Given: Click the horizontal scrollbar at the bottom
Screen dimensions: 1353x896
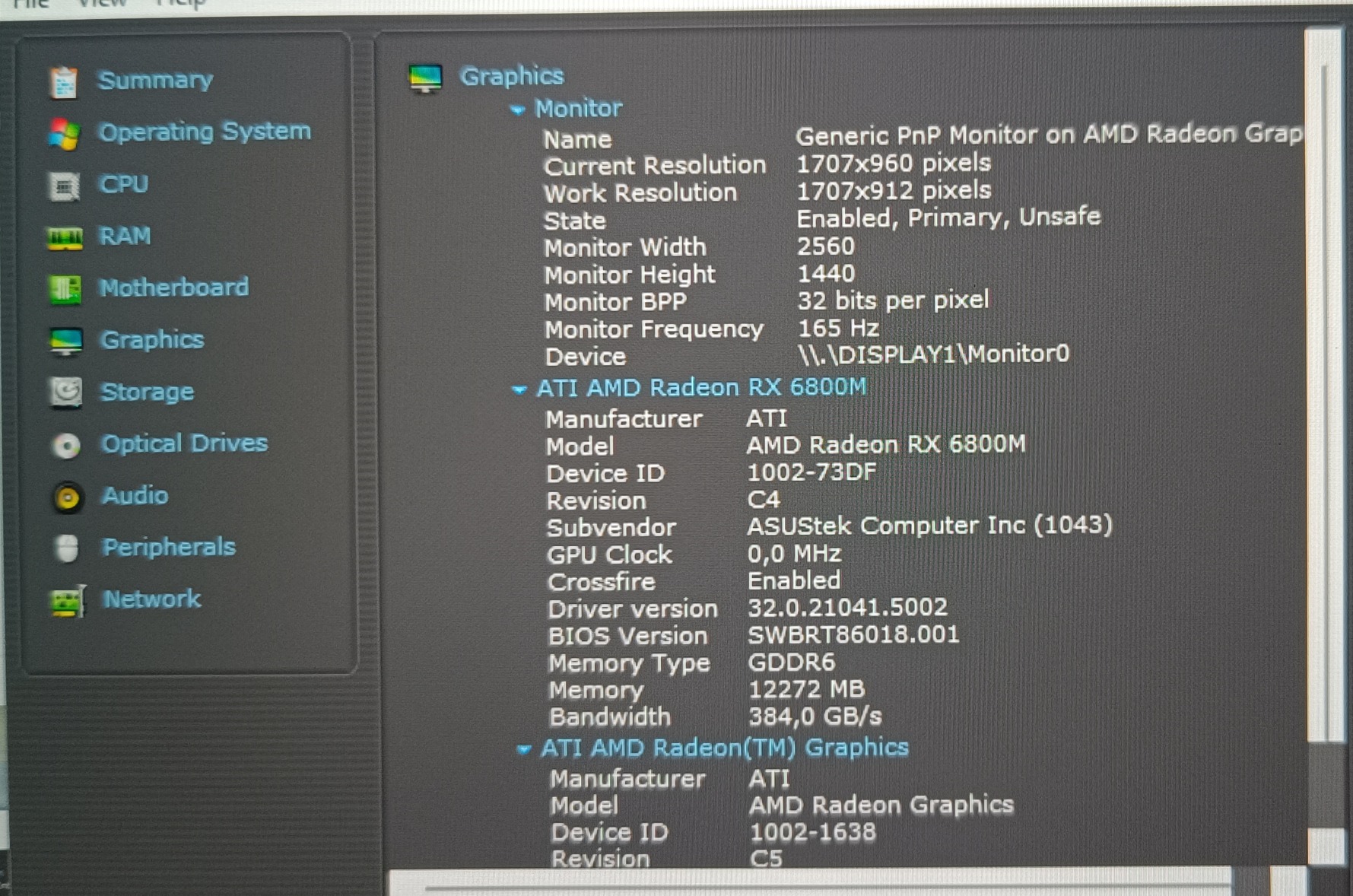Looking at the screenshot, I should pyautogui.click(x=810, y=883).
